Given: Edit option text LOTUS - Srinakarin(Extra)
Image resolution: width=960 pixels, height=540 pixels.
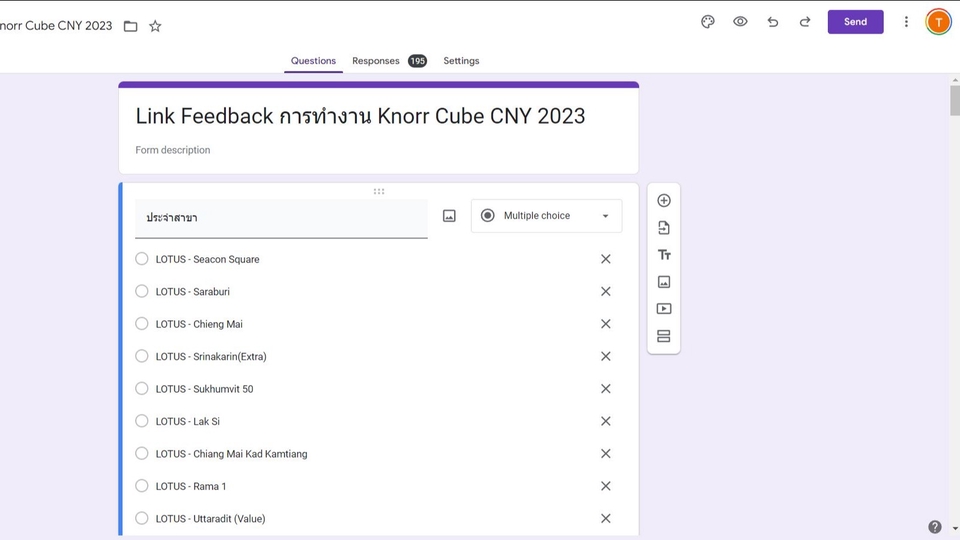Looking at the screenshot, I should (211, 356).
